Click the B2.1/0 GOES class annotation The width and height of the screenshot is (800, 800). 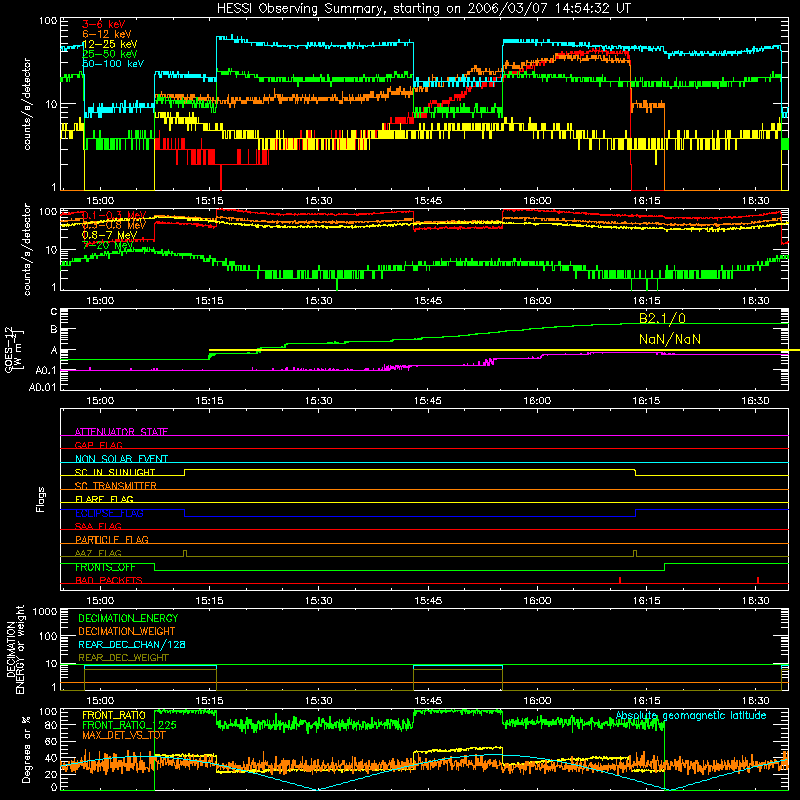point(662,318)
